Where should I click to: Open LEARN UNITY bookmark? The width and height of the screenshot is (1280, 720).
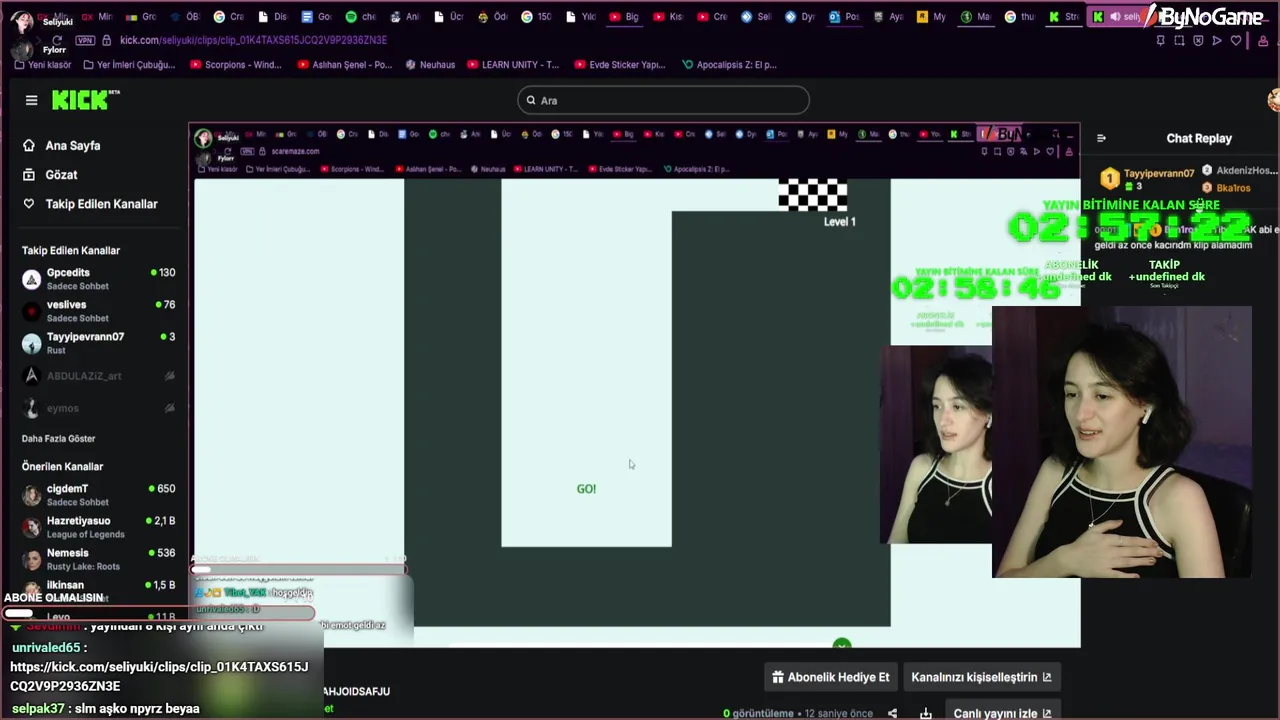coord(512,65)
